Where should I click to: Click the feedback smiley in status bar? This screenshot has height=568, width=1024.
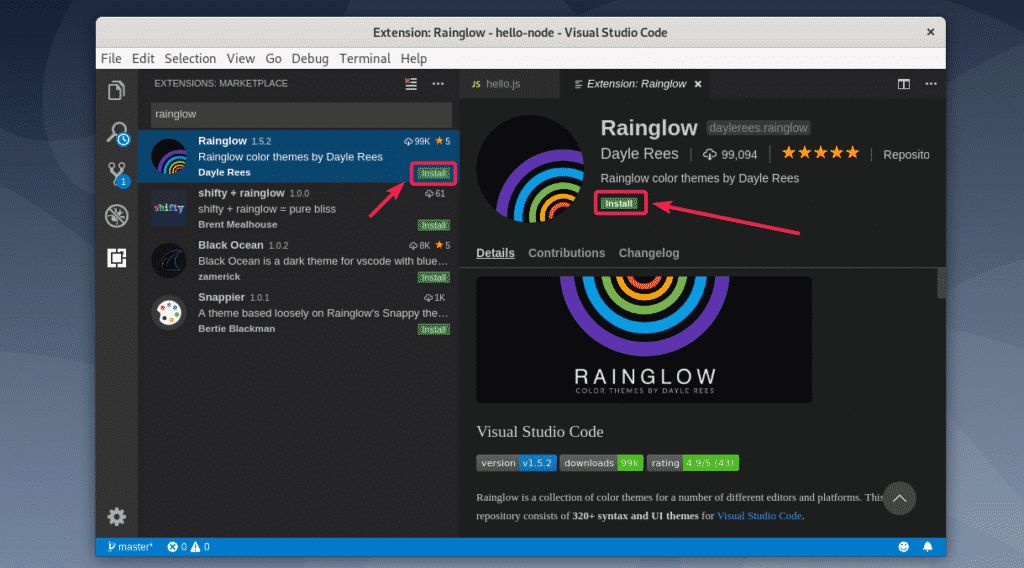tap(904, 547)
